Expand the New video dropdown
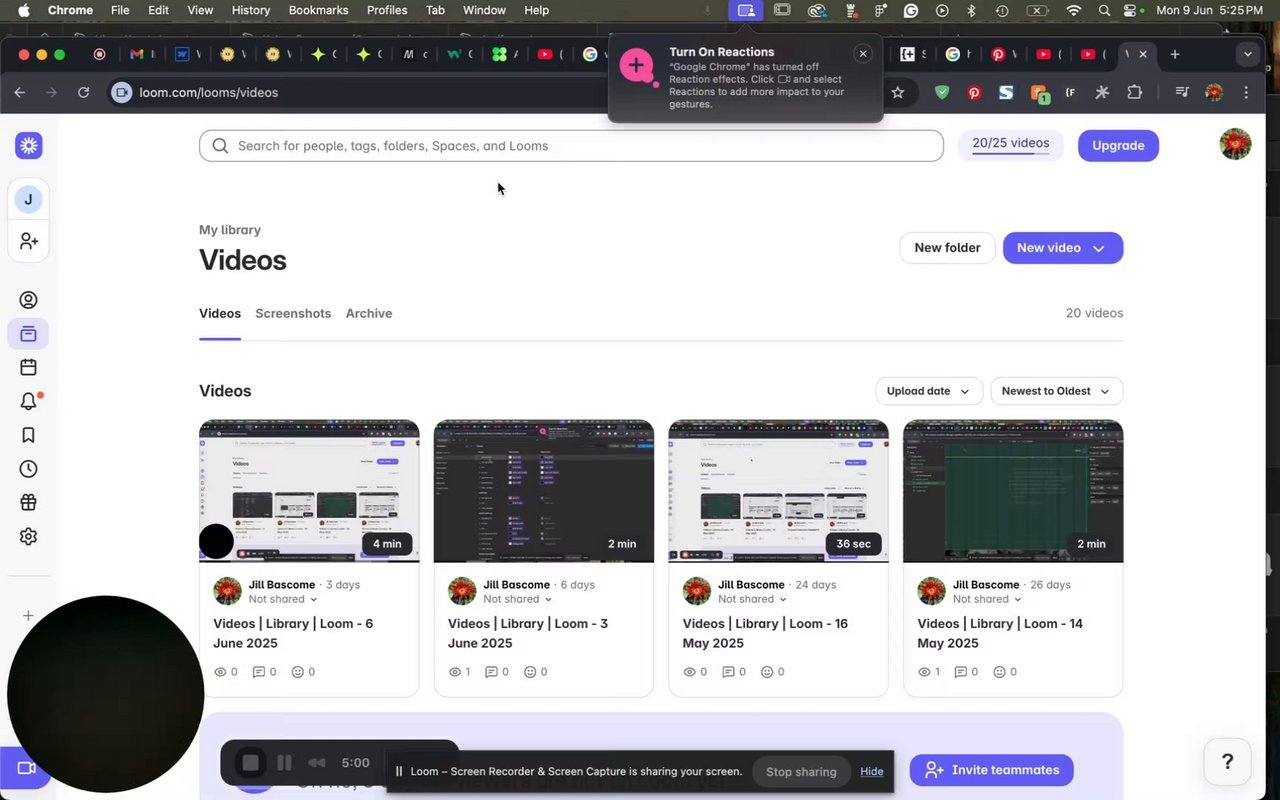The width and height of the screenshot is (1280, 800). [x=1098, y=248]
